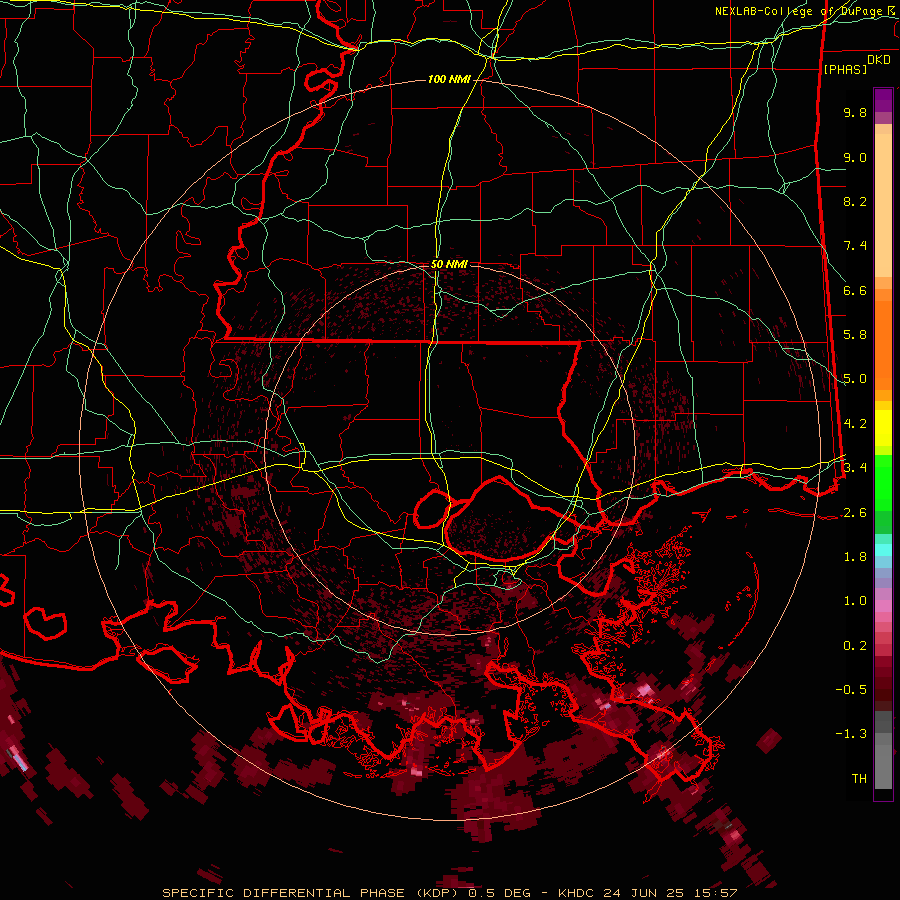
Task: Click the 0.2 scale value
Action: 855,646
